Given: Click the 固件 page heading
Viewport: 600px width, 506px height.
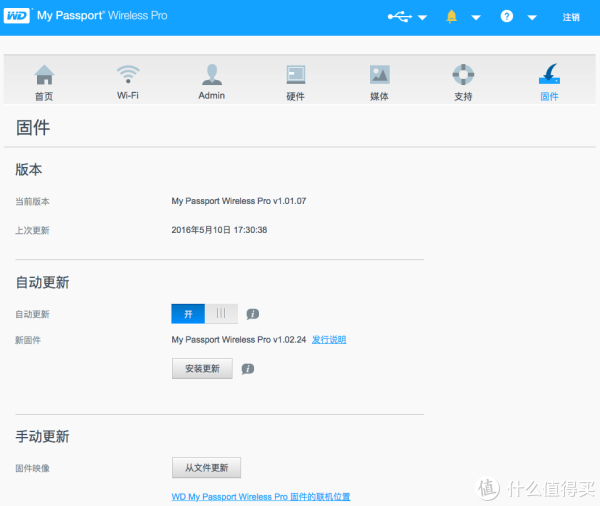Looking at the screenshot, I should point(33,127).
